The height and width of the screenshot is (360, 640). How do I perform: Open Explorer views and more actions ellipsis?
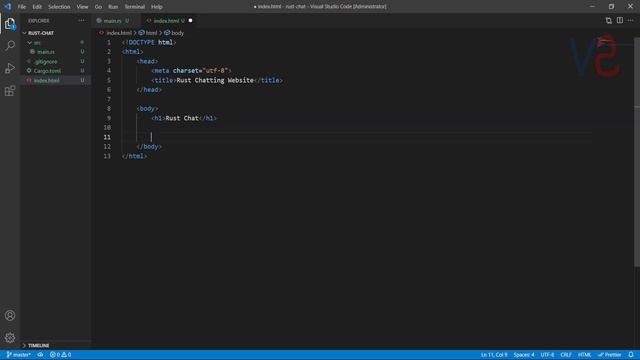coord(81,20)
